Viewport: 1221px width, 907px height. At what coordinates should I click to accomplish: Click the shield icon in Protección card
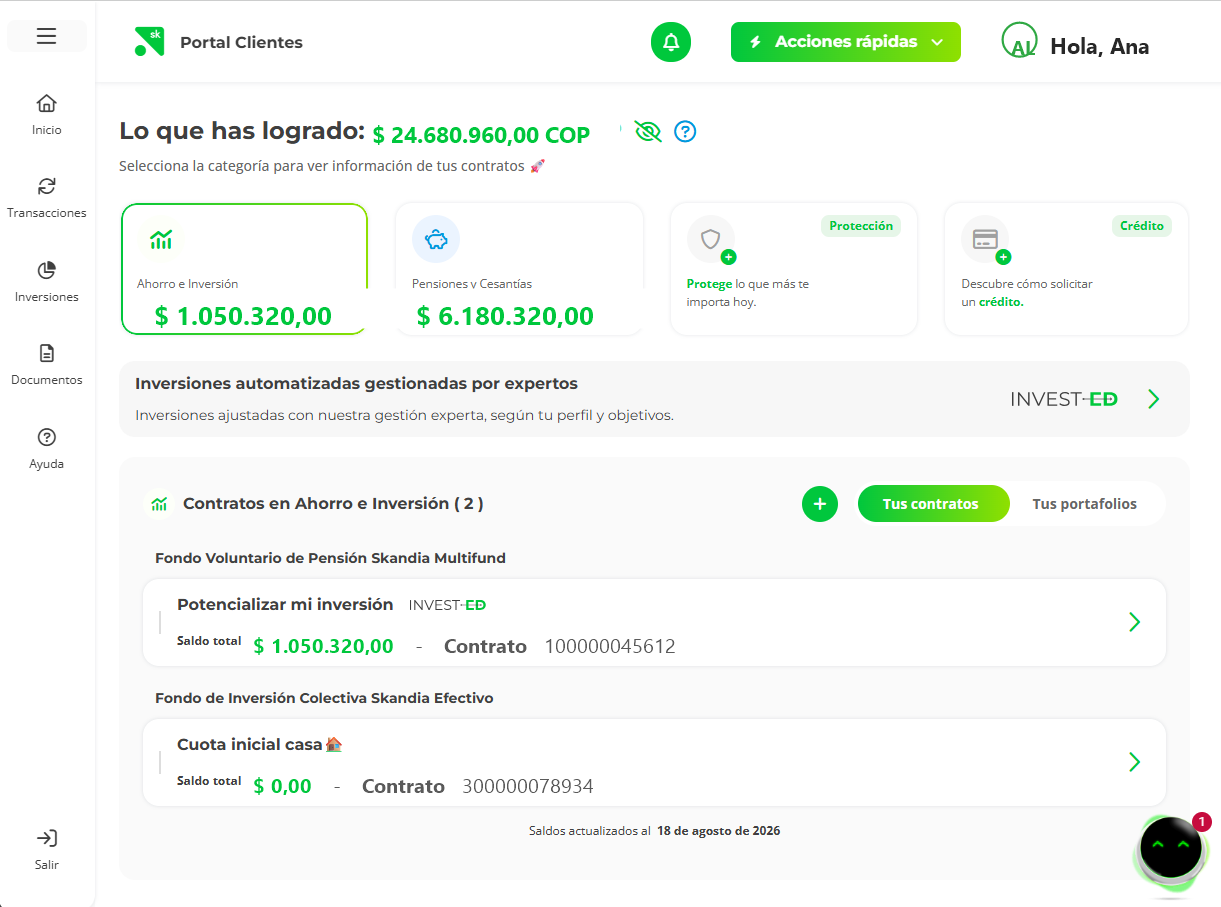711,240
